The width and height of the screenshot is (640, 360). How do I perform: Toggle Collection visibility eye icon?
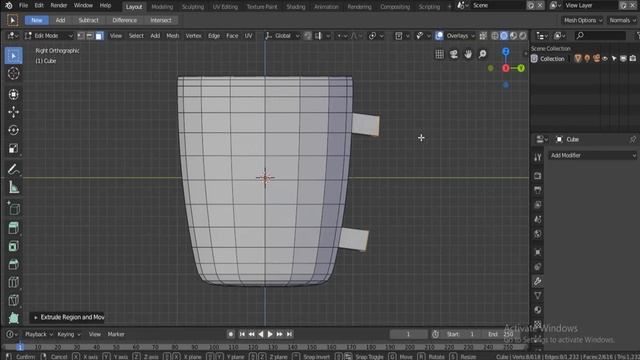coord(605,59)
